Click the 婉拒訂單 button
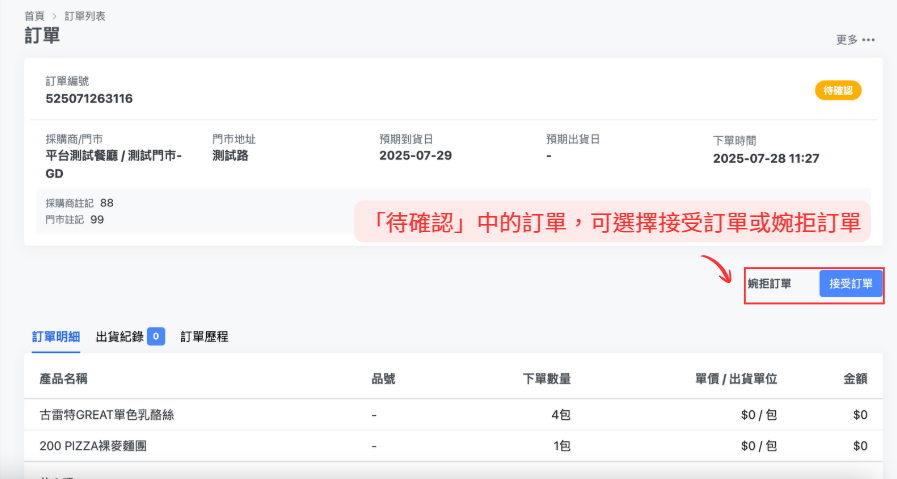This screenshot has width=897, height=479. tap(769, 284)
